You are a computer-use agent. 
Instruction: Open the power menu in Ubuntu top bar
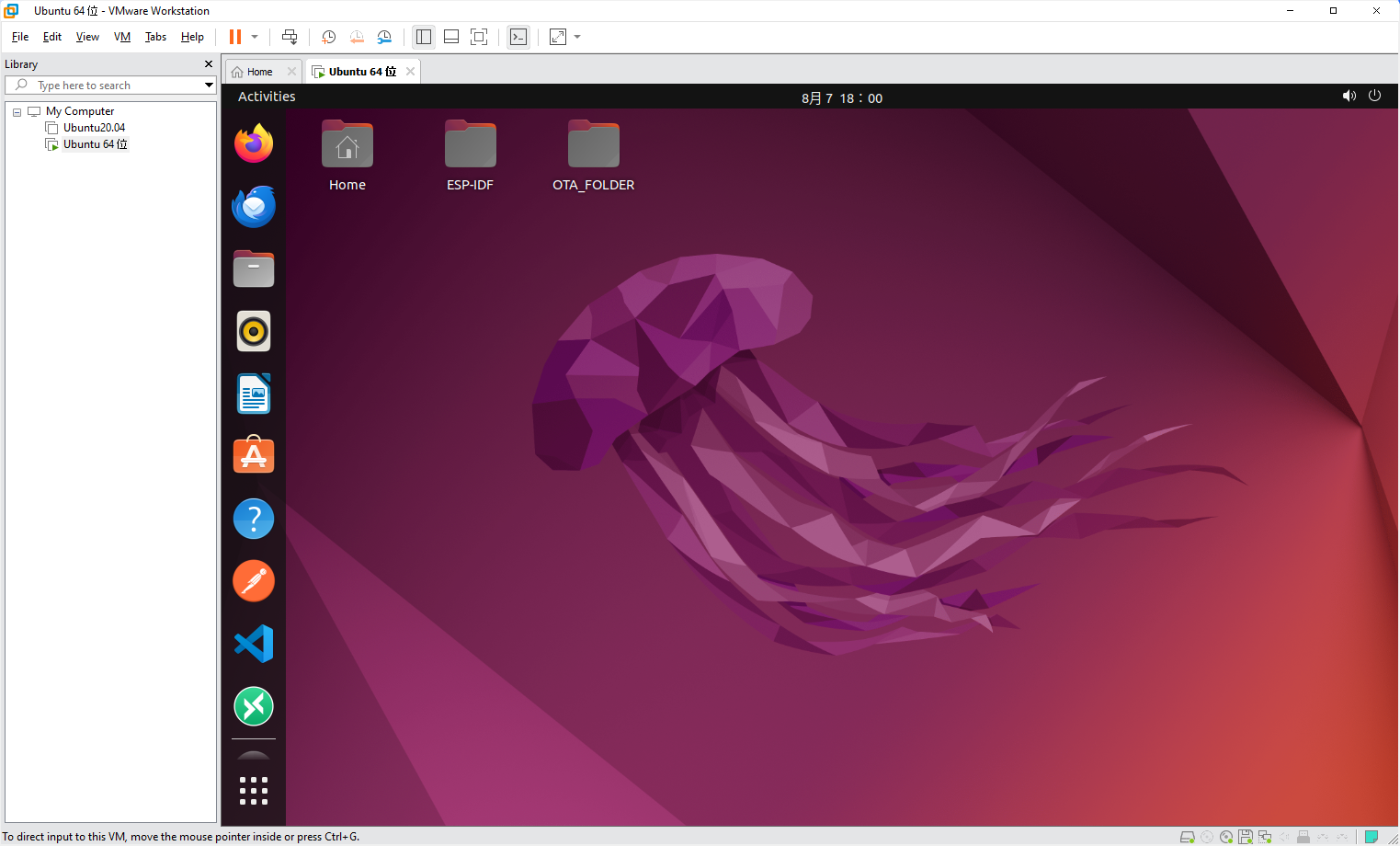1374,96
